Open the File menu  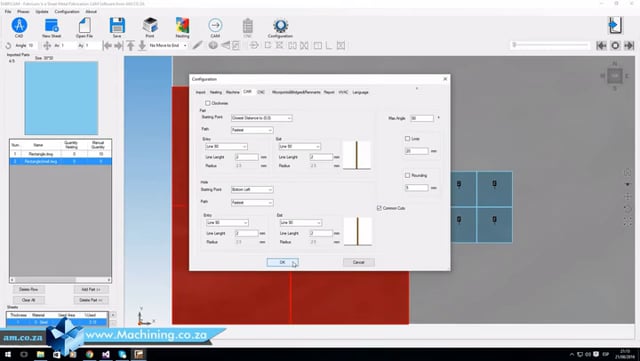coord(8,11)
